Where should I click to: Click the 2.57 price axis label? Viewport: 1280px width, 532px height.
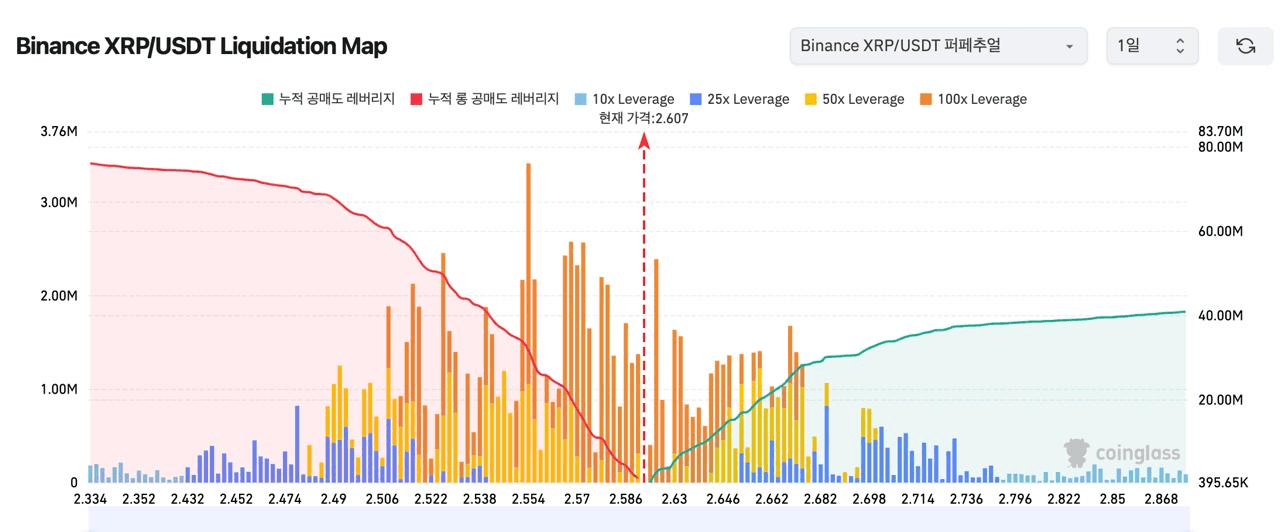pyautogui.click(x=577, y=499)
